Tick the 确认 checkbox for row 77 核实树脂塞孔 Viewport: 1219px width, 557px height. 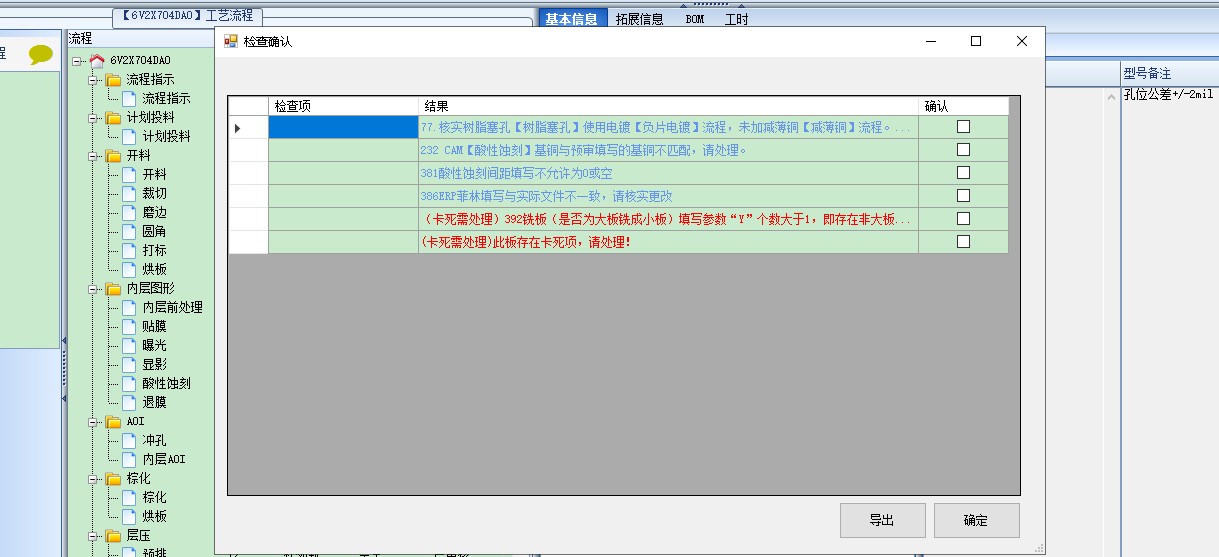[963, 127]
